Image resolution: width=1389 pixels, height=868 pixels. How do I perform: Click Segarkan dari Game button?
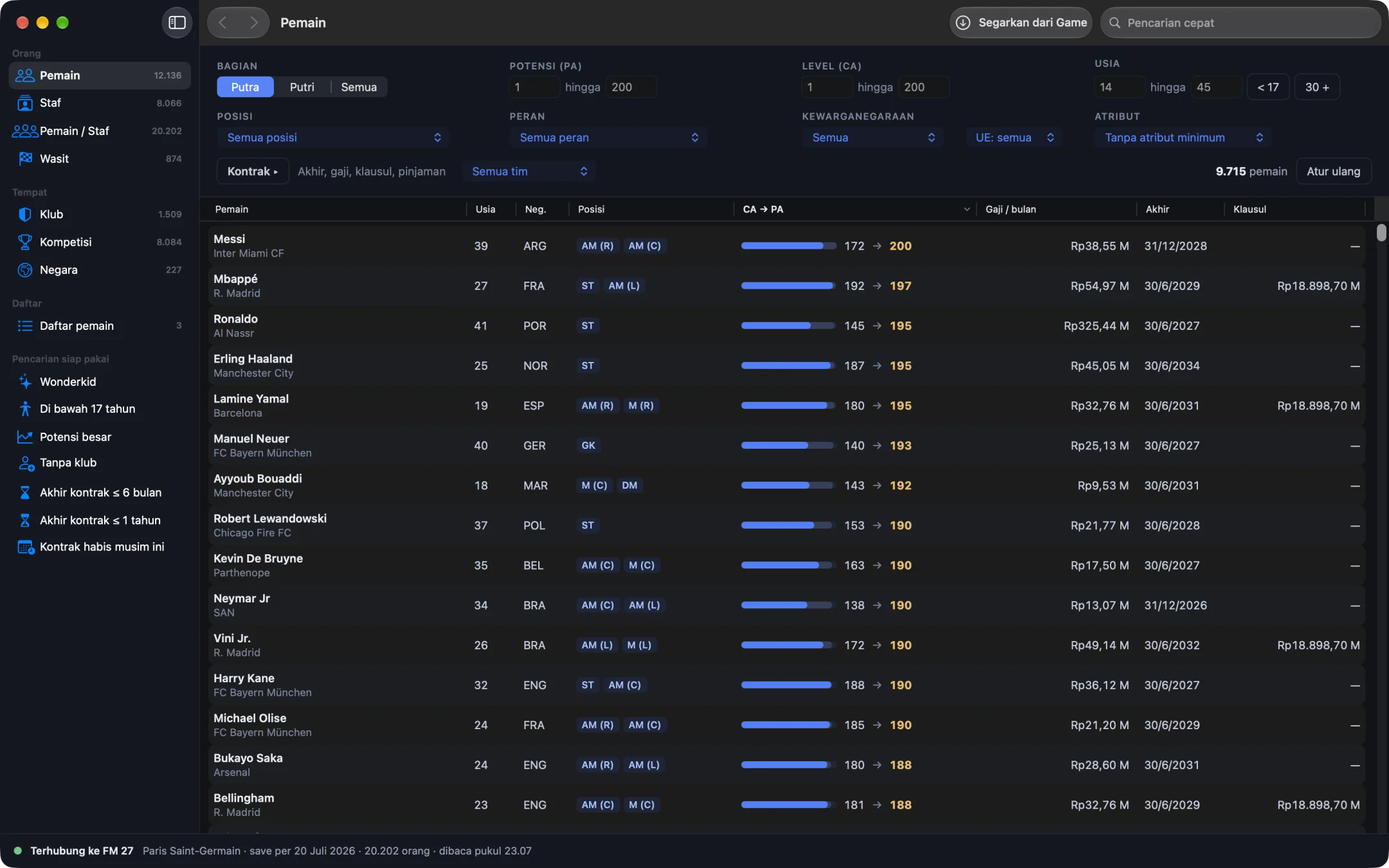[x=1021, y=23]
